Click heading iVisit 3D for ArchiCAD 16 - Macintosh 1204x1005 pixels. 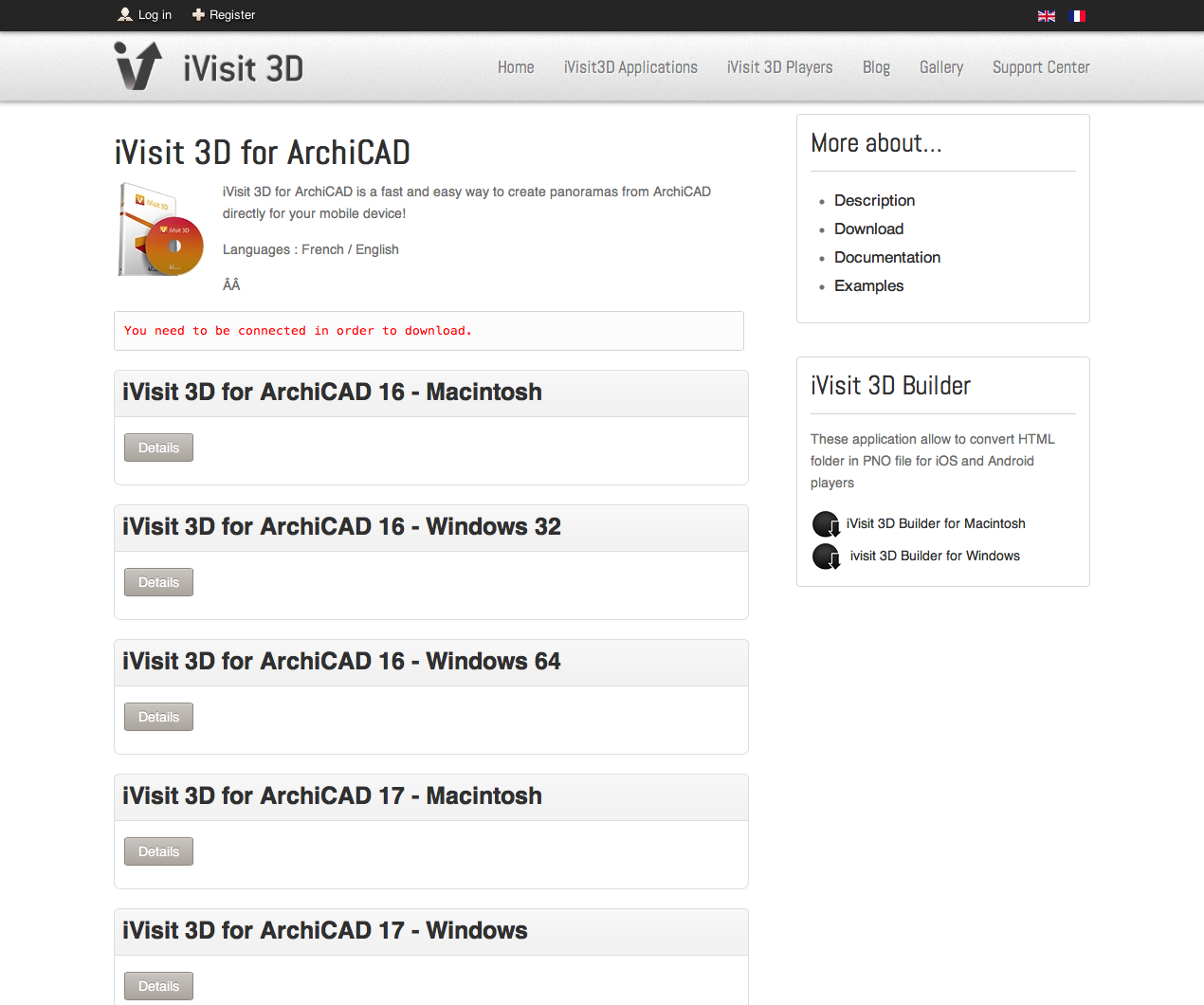click(332, 392)
